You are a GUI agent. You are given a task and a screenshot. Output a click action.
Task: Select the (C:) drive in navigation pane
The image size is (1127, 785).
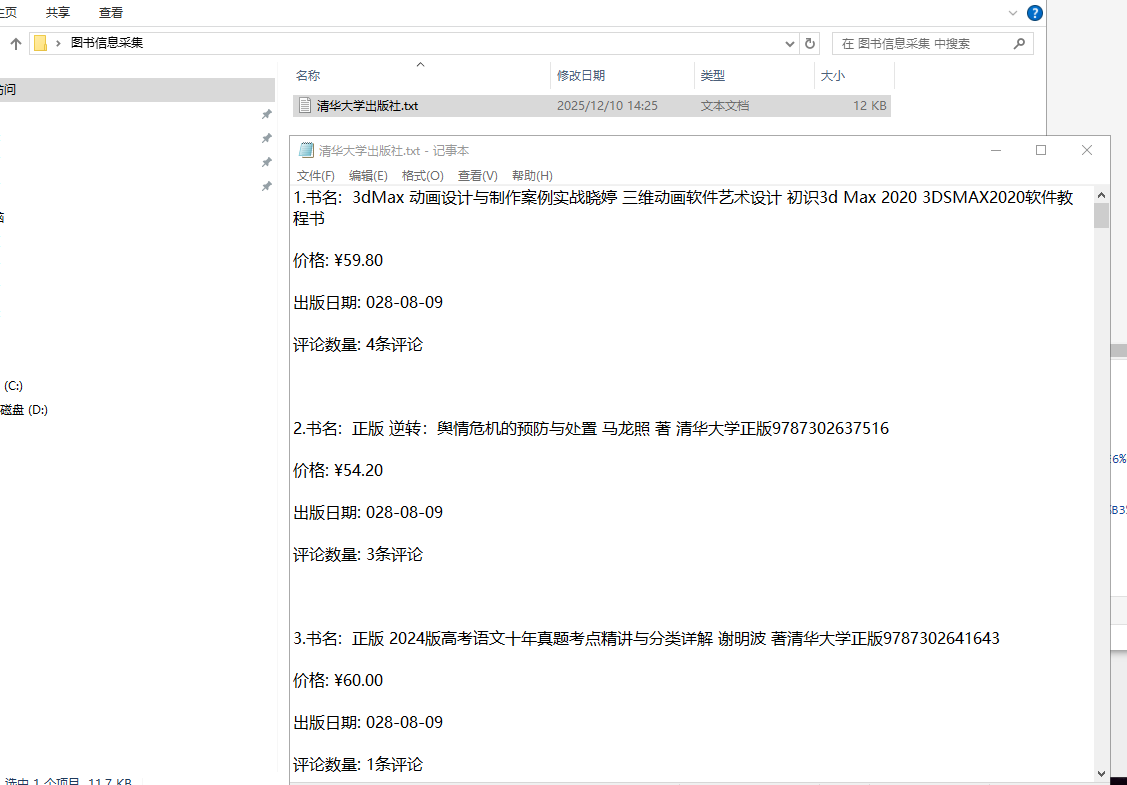click(13, 386)
